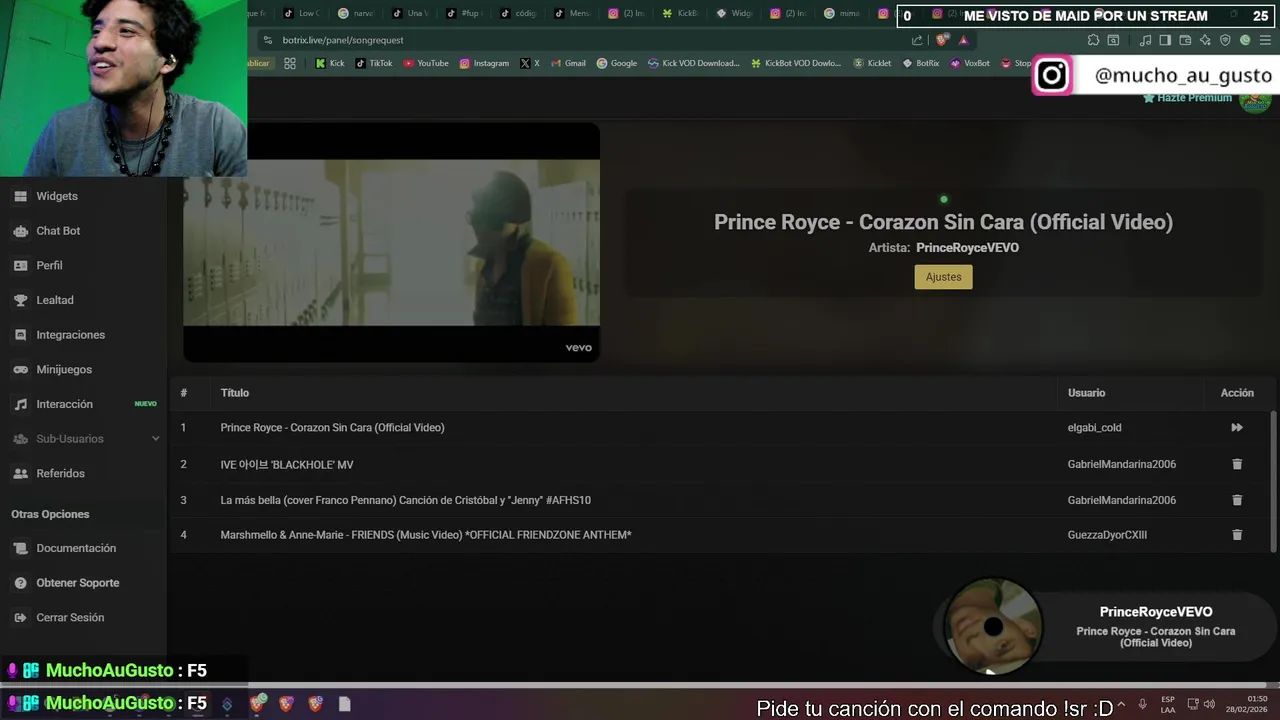Open the TikTok bookmark
This screenshot has width=1280, height=720.
click(374, 63)
